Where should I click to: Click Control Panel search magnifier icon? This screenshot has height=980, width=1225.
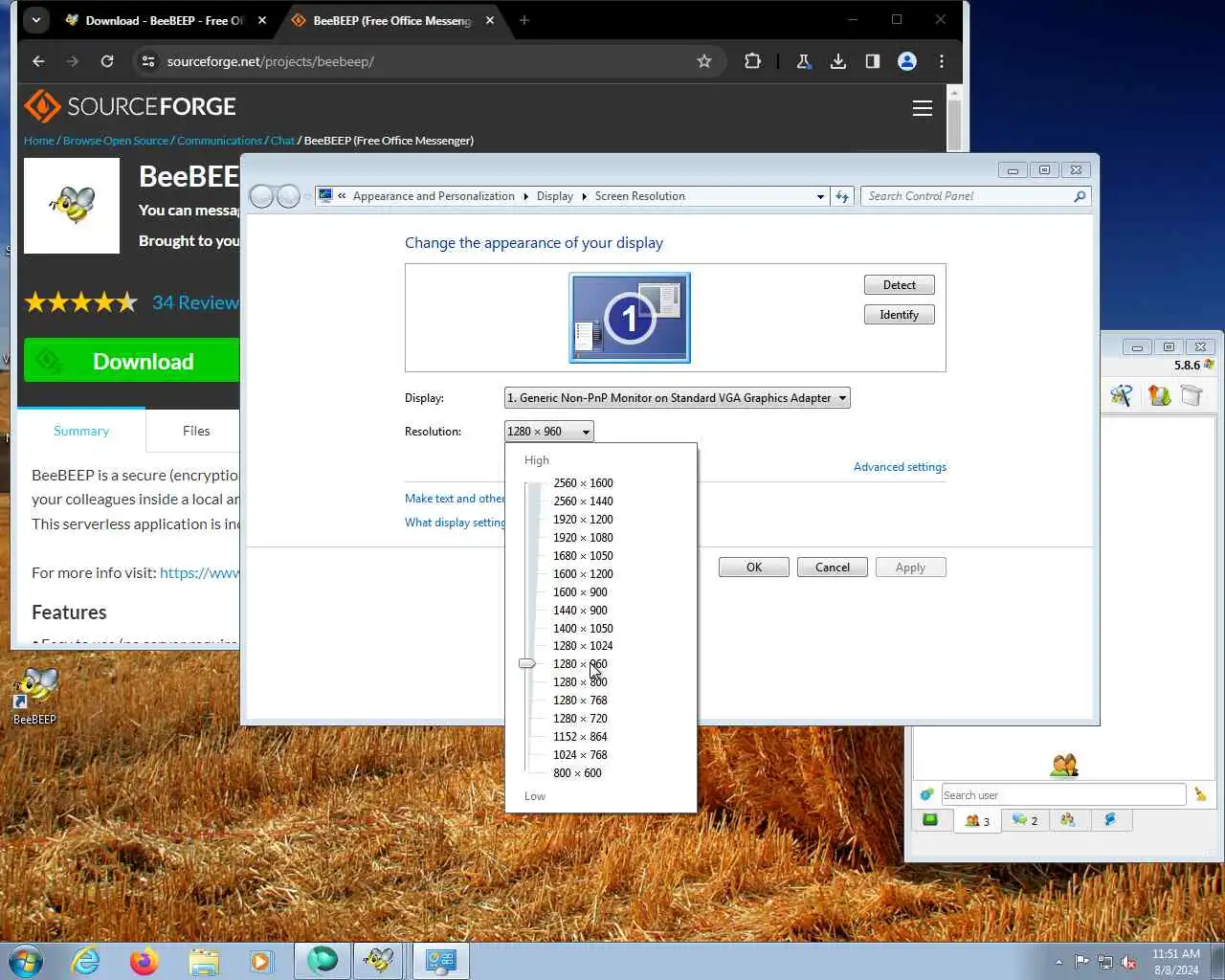pos(1080,196)
